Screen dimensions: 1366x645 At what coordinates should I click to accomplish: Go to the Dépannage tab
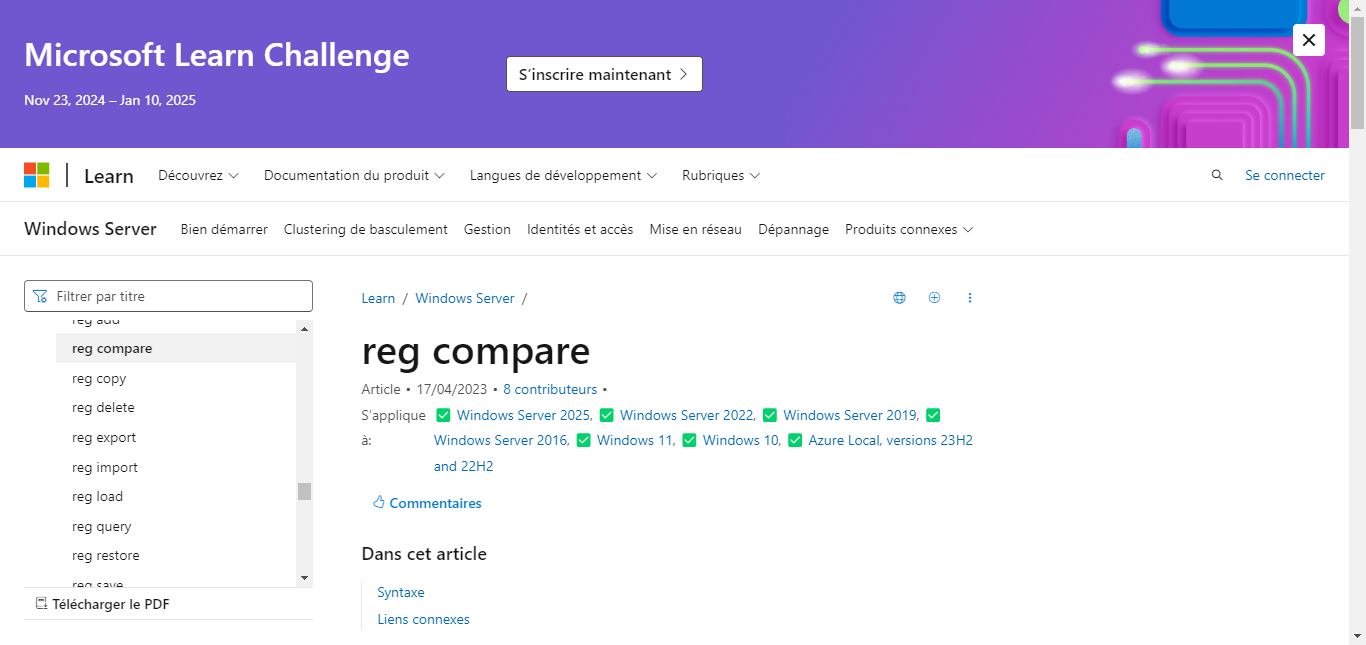coord(793,229)
